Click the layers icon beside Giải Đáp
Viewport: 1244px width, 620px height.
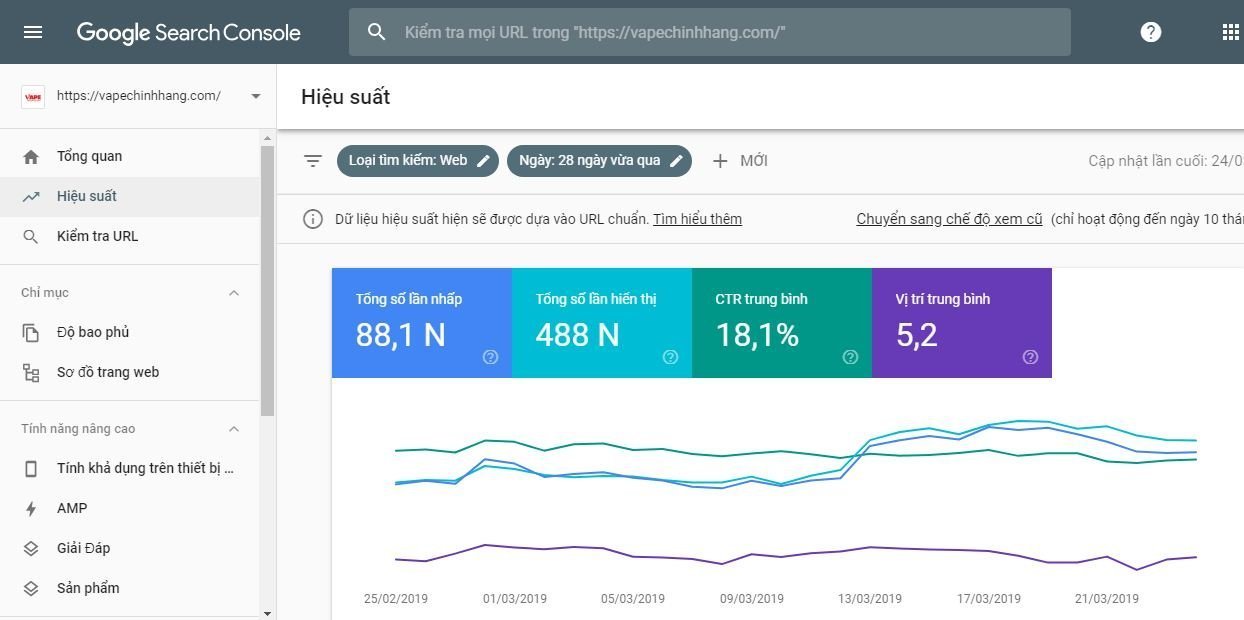31,548
